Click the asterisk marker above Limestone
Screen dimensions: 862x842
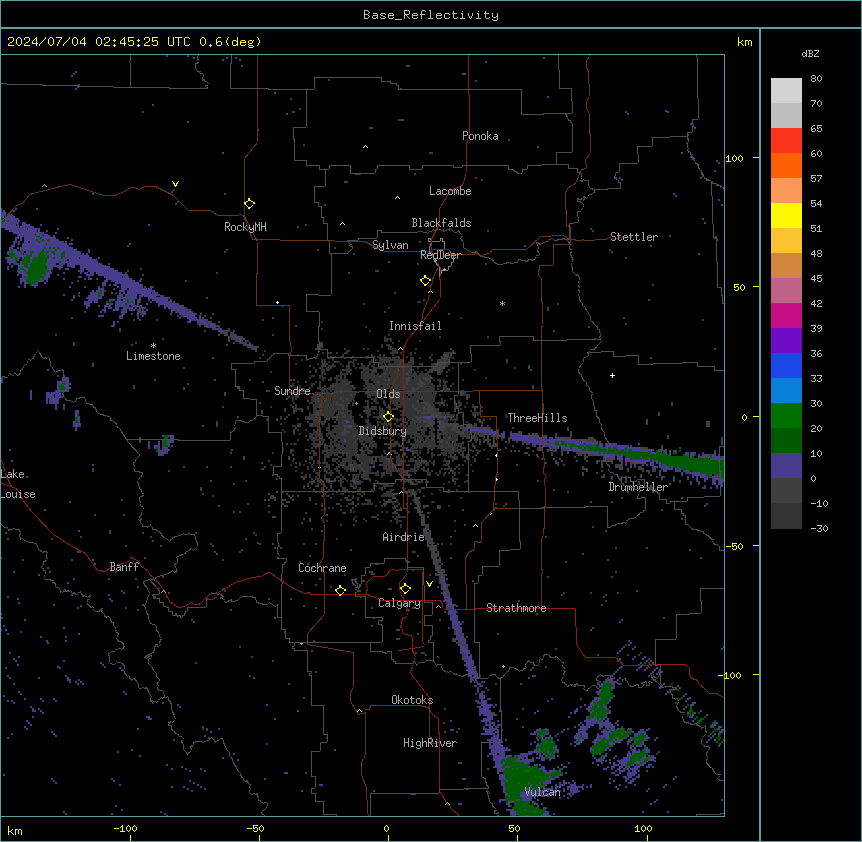point(153,346)
